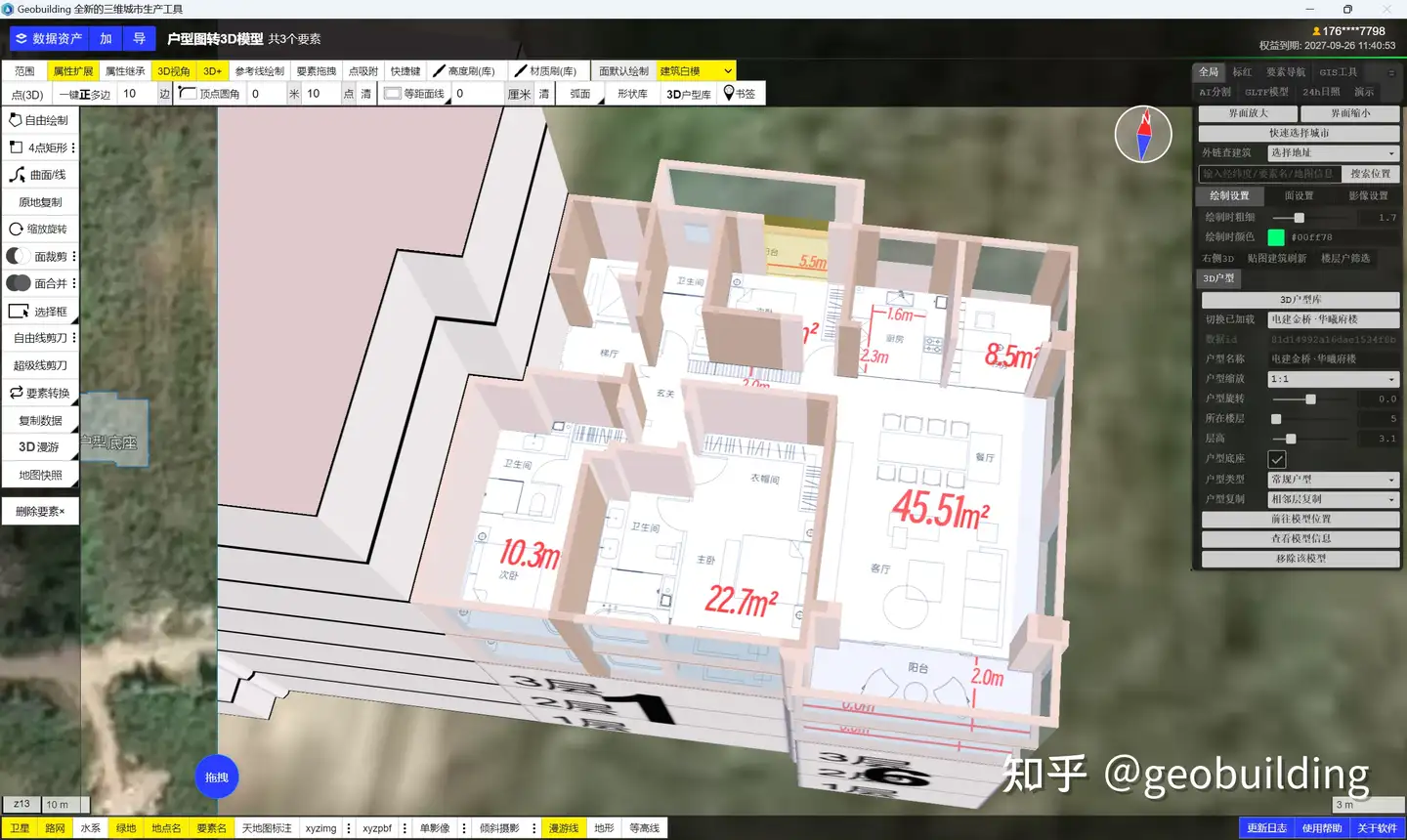The height and width of the screenshot is (840, 1407).
Task: Click the 快速选择城市 button
Action: point(1299,133)
